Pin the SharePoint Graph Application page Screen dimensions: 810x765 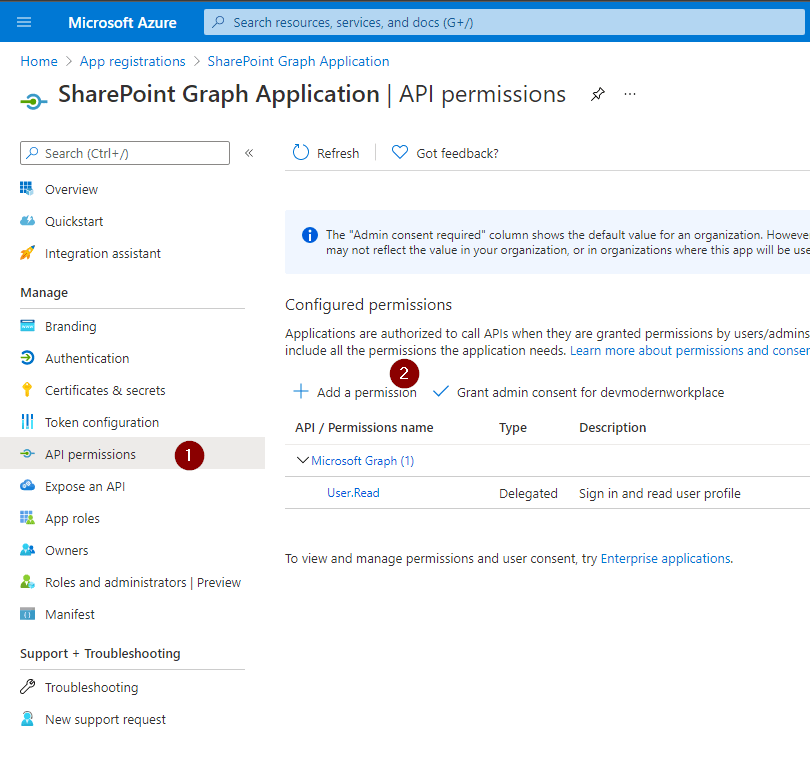[x=597, y=94]
